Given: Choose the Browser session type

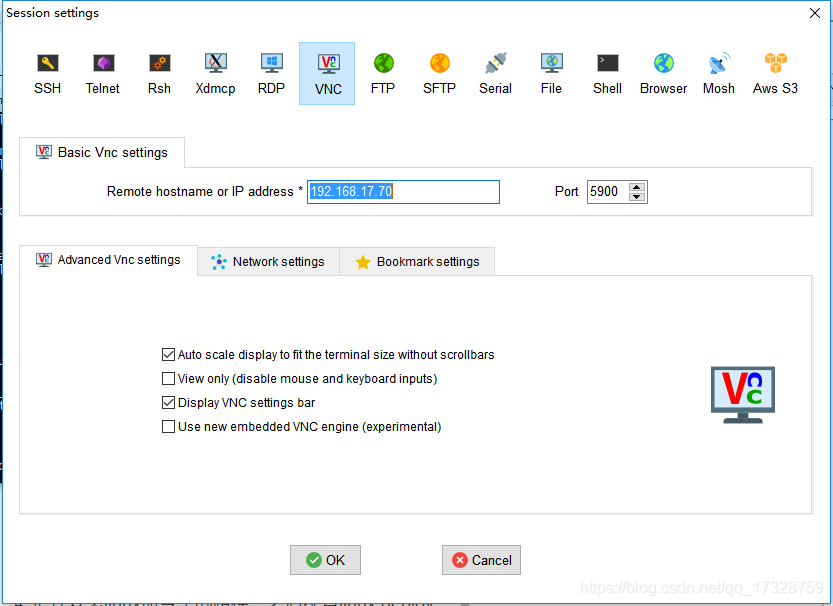Looking at the screenshot, I should point(664,73).
